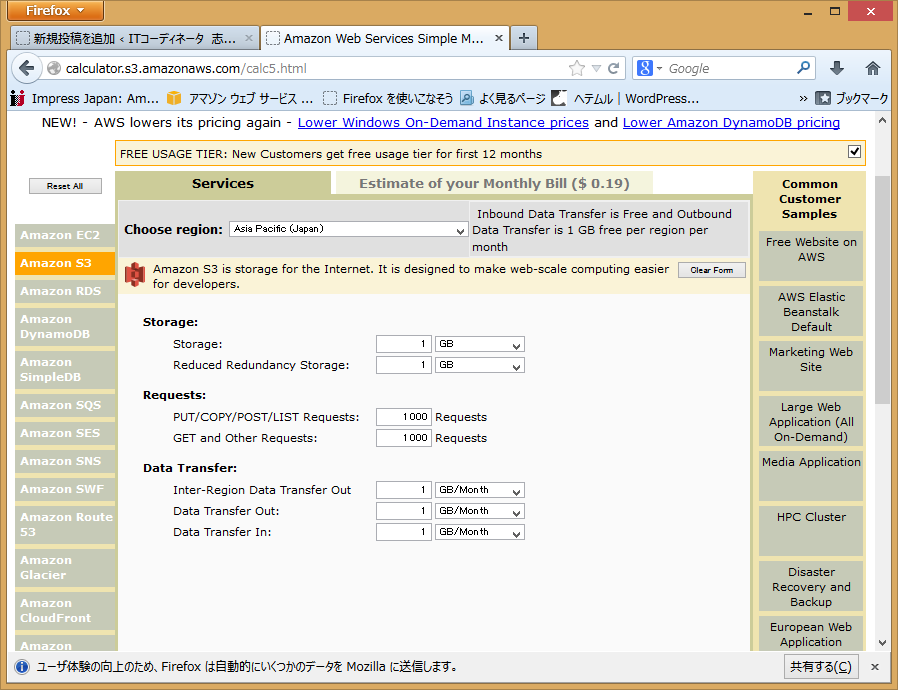Image resolution: width=898 pixels, height=690 pixels.
Task: Open the ヘテムル WordPress bookmark
Action: tap(625, 98)
